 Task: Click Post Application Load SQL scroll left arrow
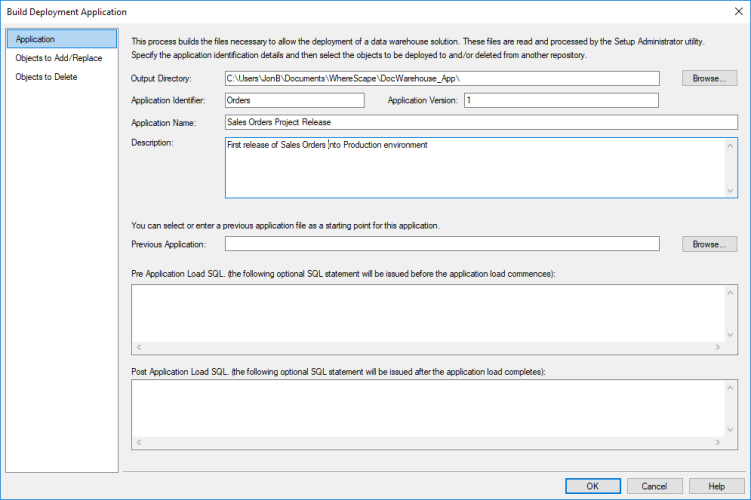pyautogui.click(x=139, y=443)
